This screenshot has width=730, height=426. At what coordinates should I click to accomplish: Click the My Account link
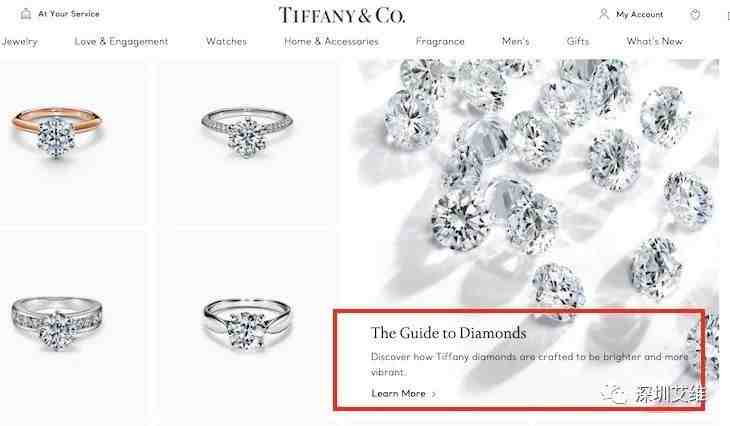coord(639,14)
